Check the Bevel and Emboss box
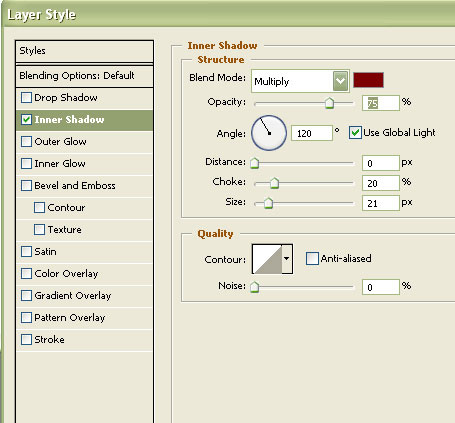 click(x=26, y=186)
